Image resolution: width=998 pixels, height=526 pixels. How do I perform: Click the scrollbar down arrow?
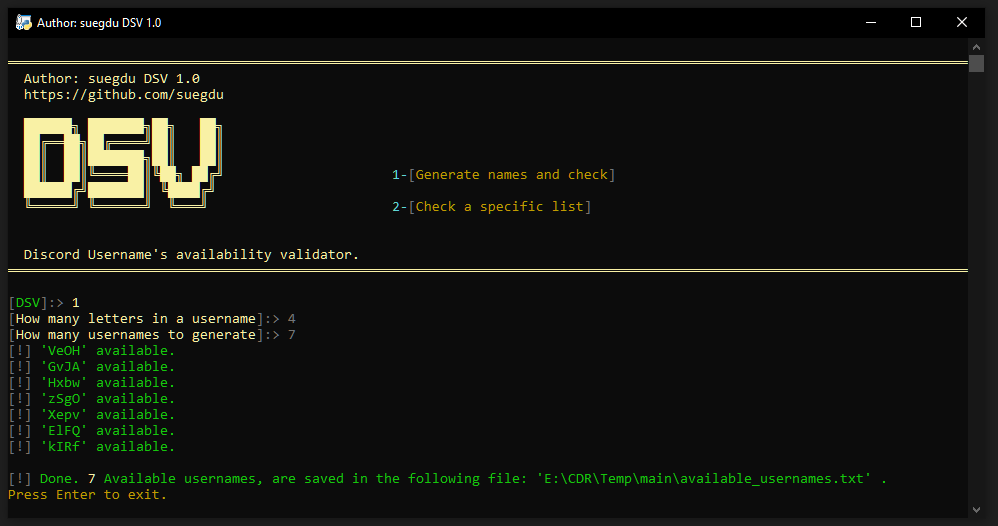(x=976, y=509)
